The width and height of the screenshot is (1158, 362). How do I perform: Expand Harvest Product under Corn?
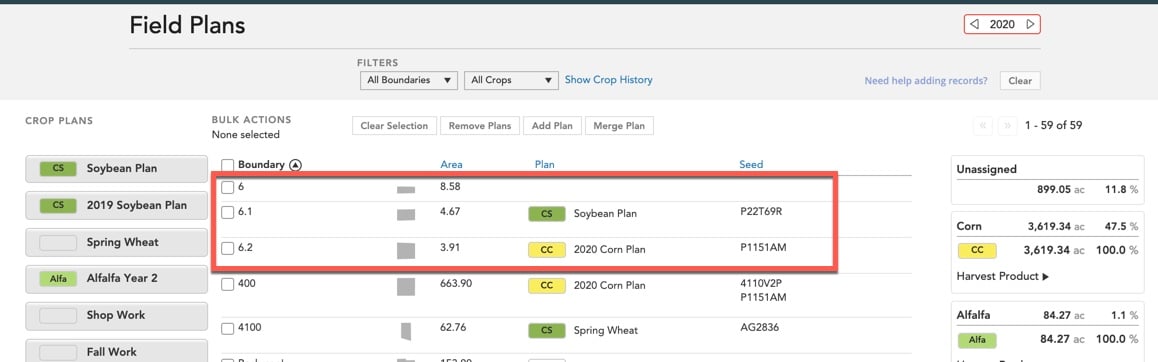[1002, 277]
